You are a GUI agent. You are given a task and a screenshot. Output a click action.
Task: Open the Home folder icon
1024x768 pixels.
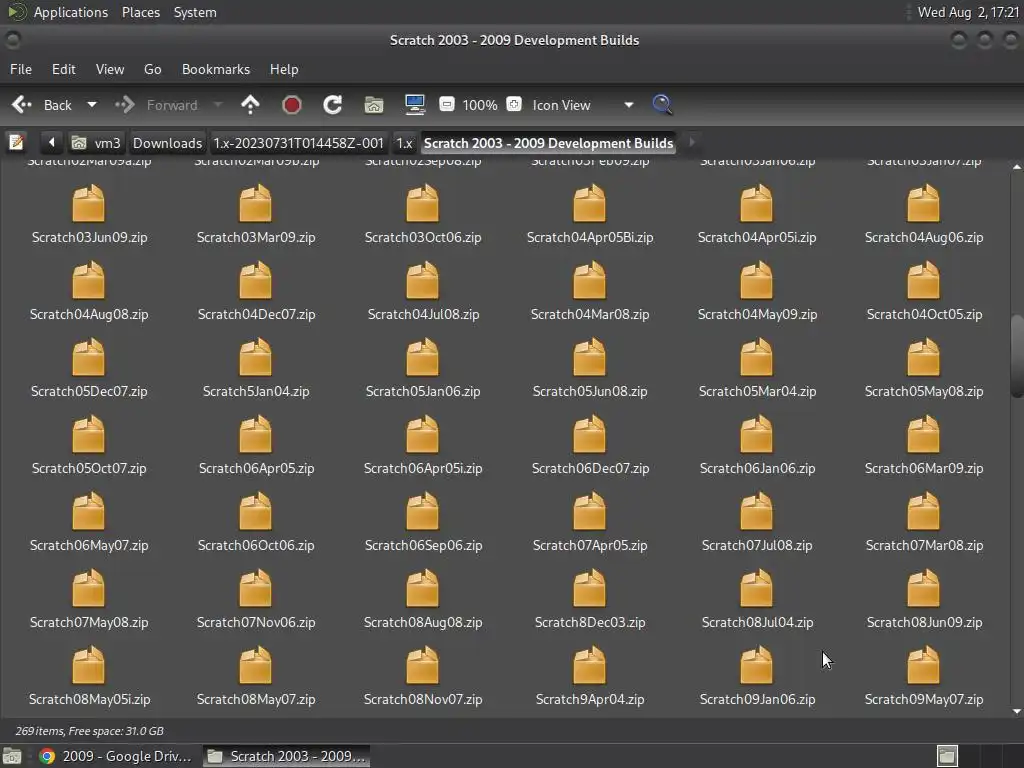(374, 104)
